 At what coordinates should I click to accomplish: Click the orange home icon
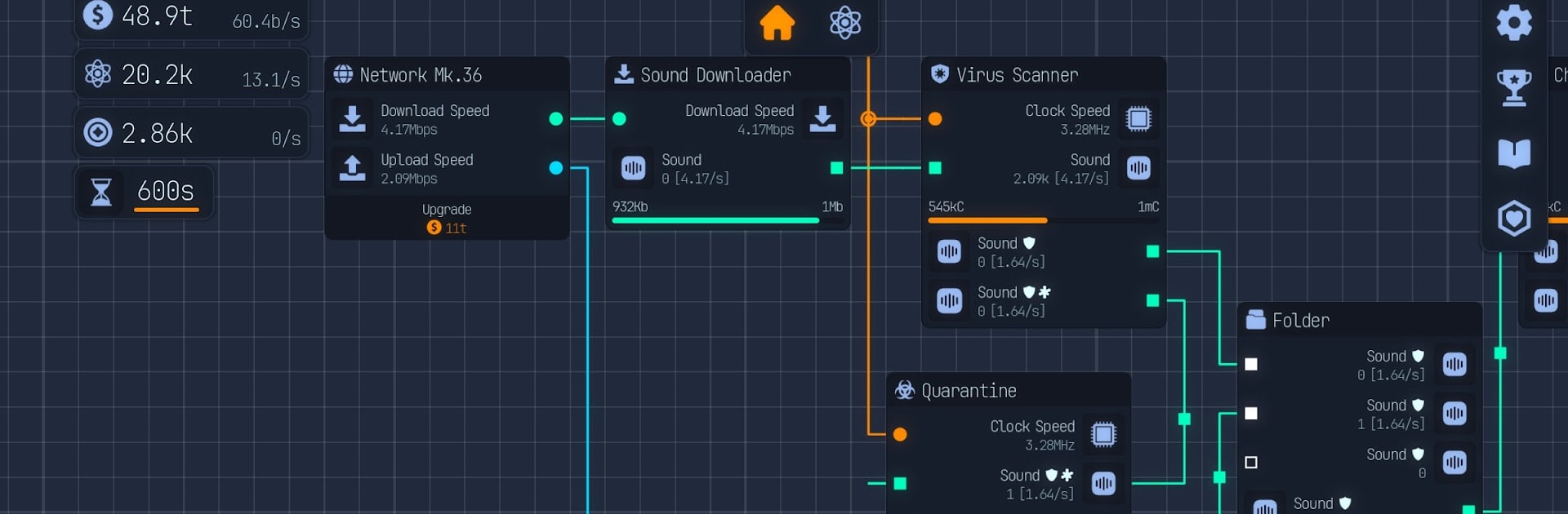pyautogui.click(x=777, y=23)
